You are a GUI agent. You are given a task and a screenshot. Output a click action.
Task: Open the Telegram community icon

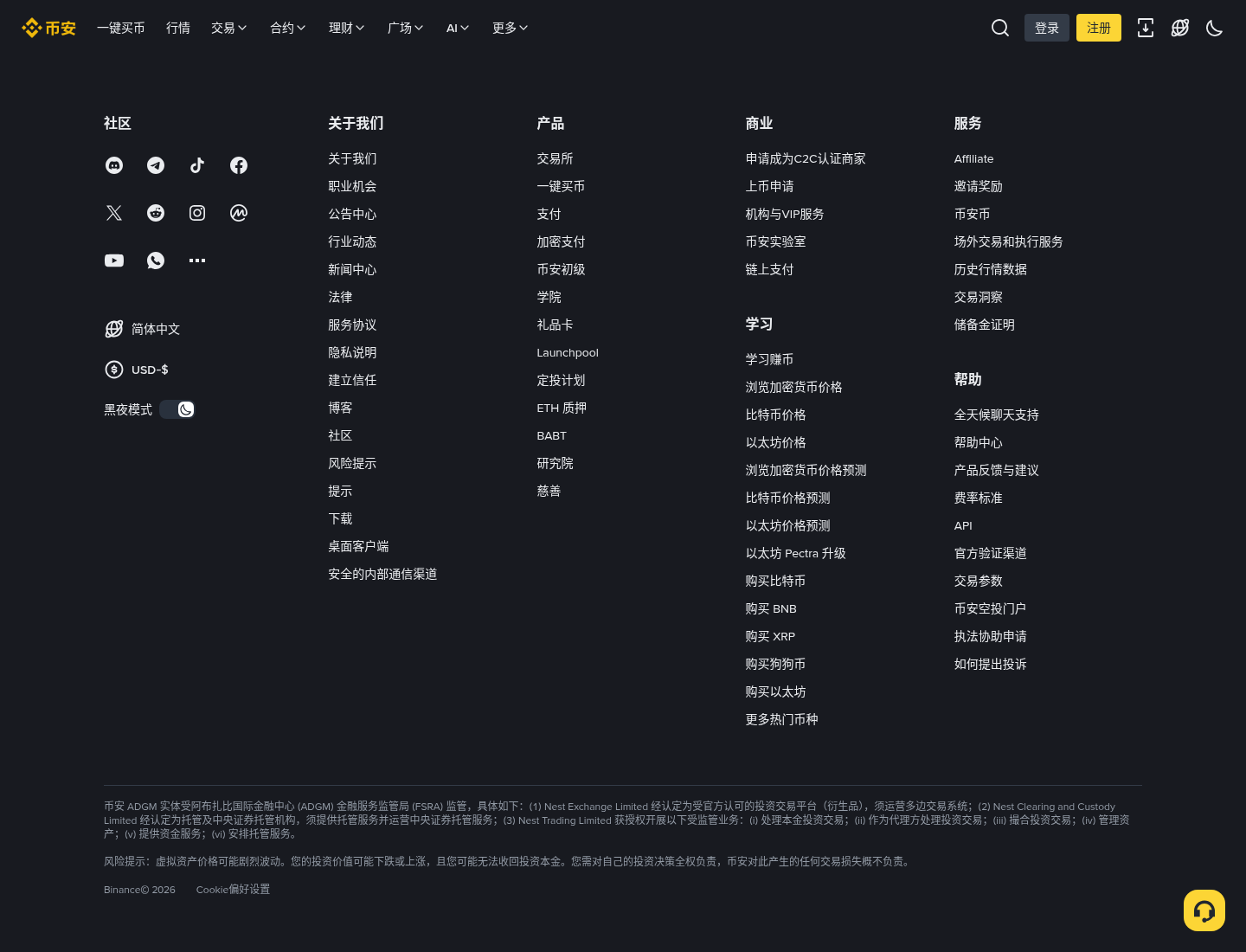click(156, 165)
